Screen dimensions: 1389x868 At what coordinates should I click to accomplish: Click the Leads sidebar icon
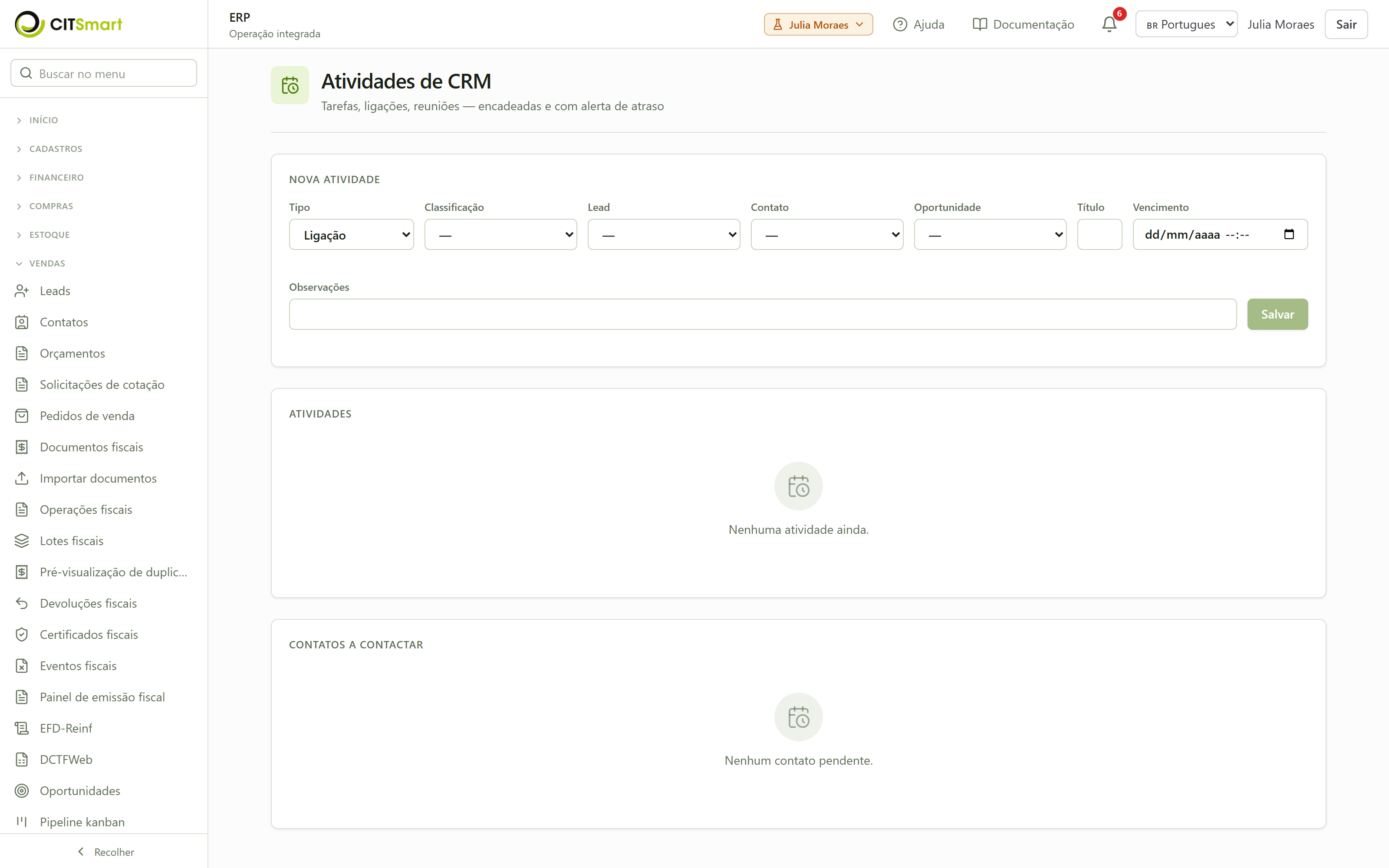coord(22,291)
